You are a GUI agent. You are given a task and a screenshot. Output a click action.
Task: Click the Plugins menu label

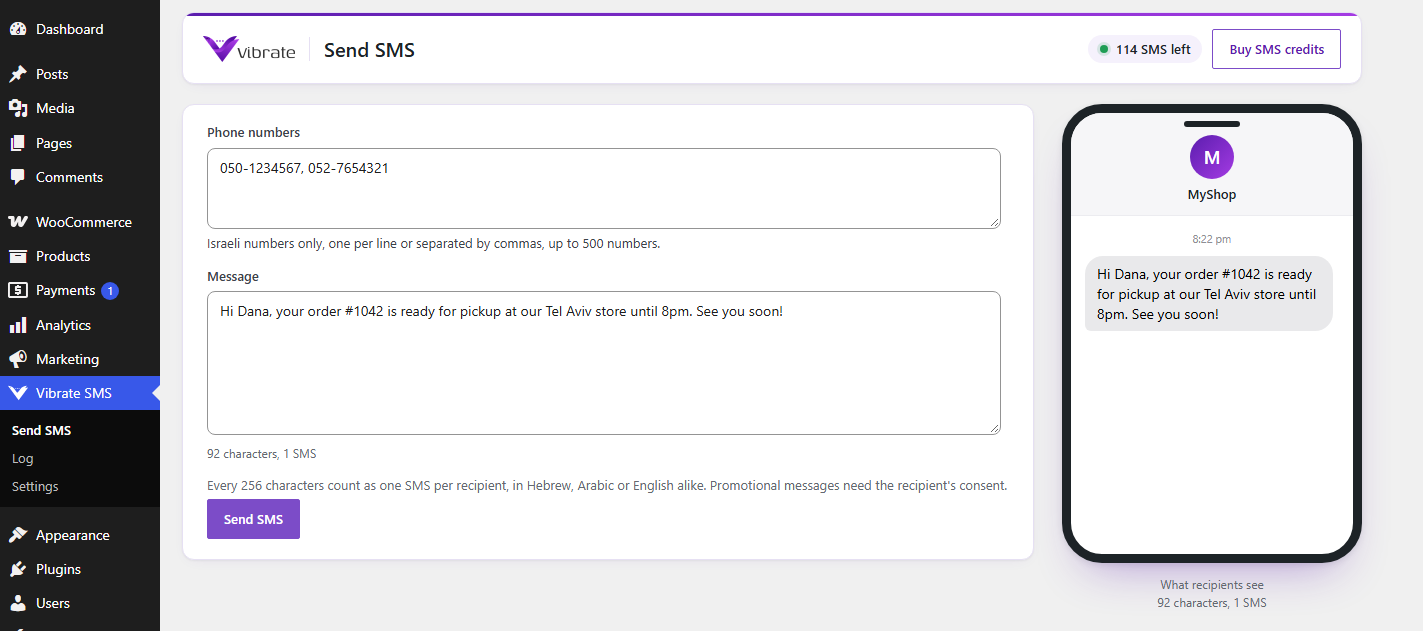click(x=58, y=569)
